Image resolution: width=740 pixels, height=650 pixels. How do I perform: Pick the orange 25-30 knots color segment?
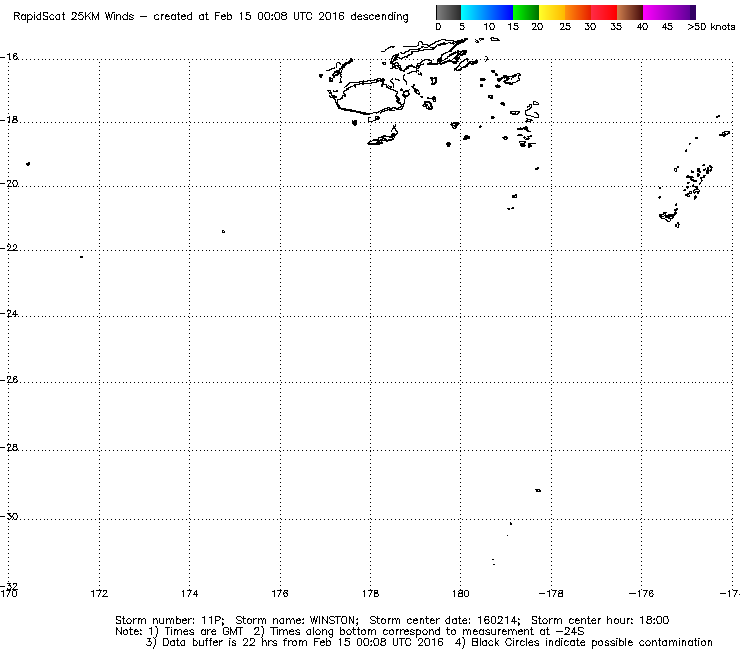point(578,12)
